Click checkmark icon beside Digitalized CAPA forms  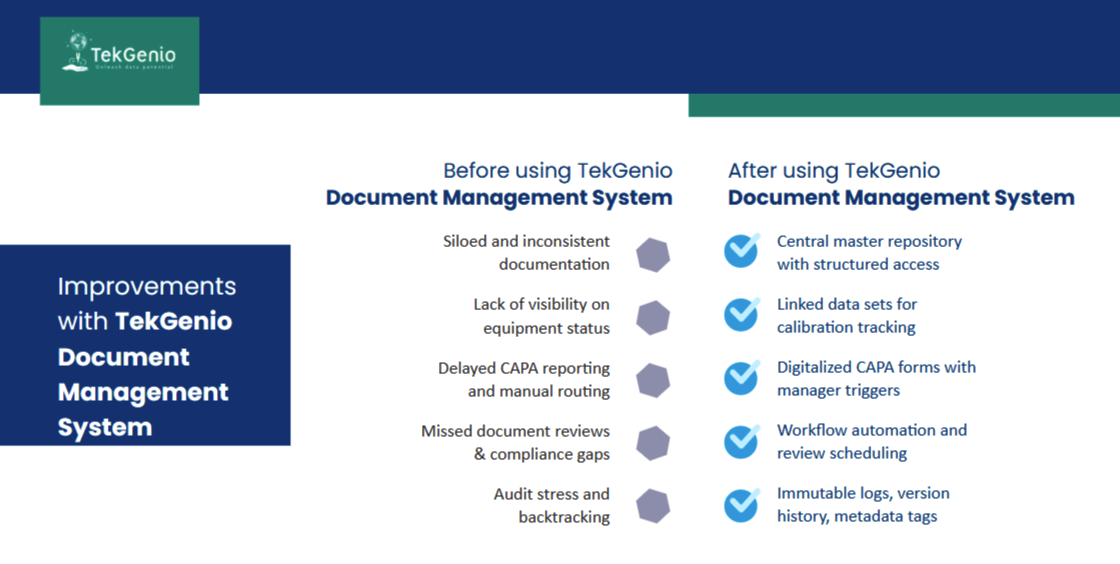(x=742, y=377)
